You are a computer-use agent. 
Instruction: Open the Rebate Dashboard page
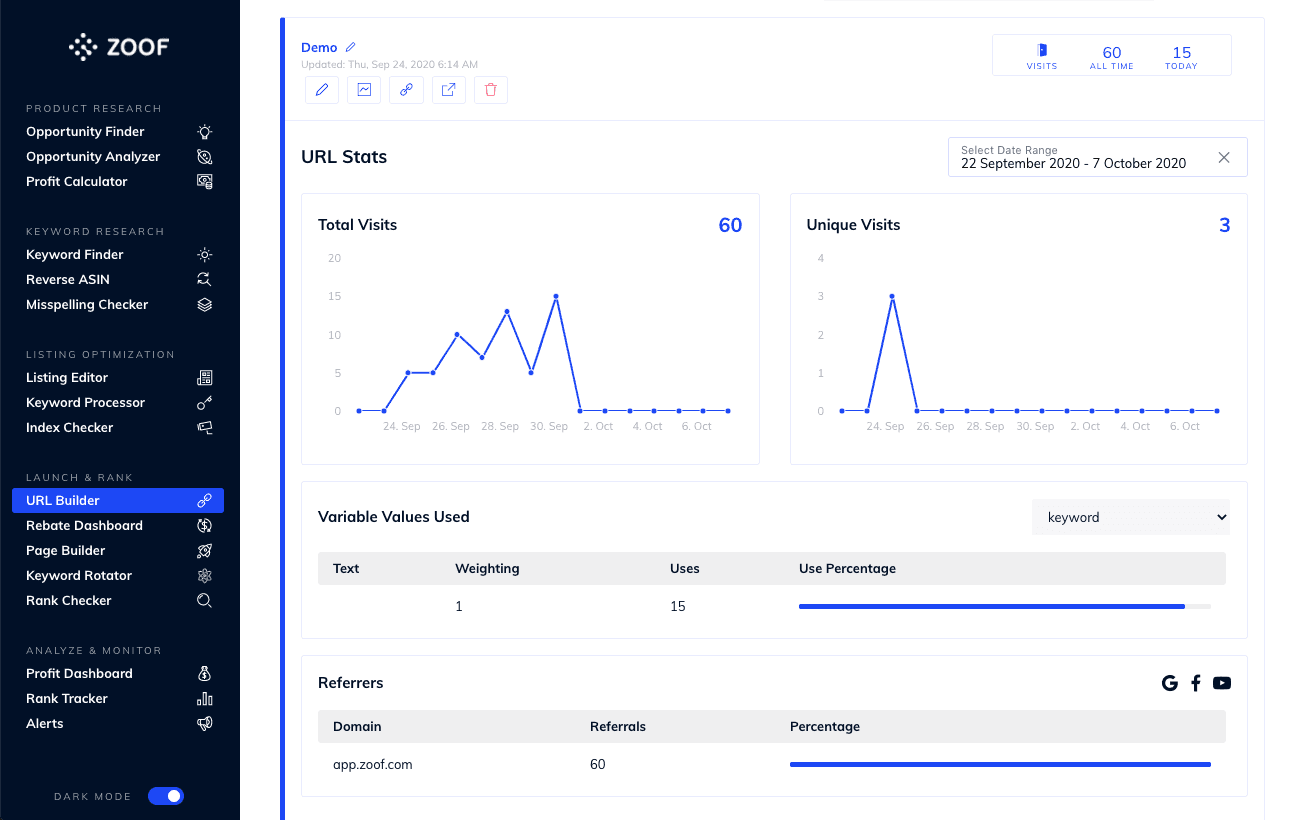point(84,525)
